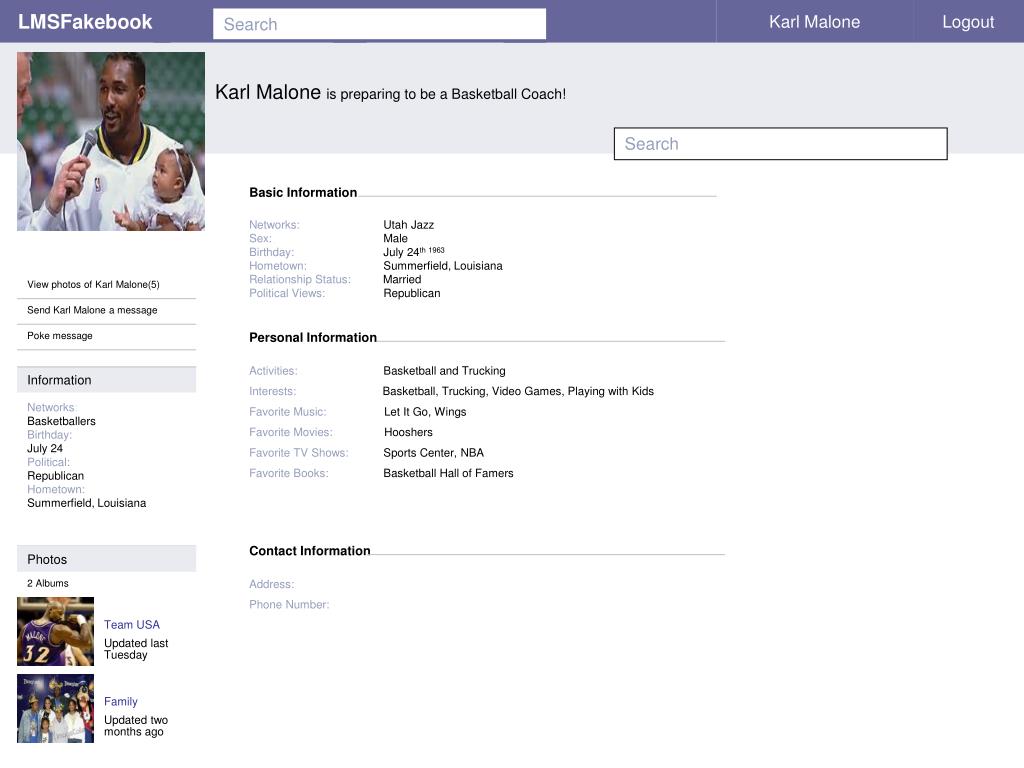Open View photos of Karl Malone(5)
Viewport: 1024px width, 768px height.
93,285
